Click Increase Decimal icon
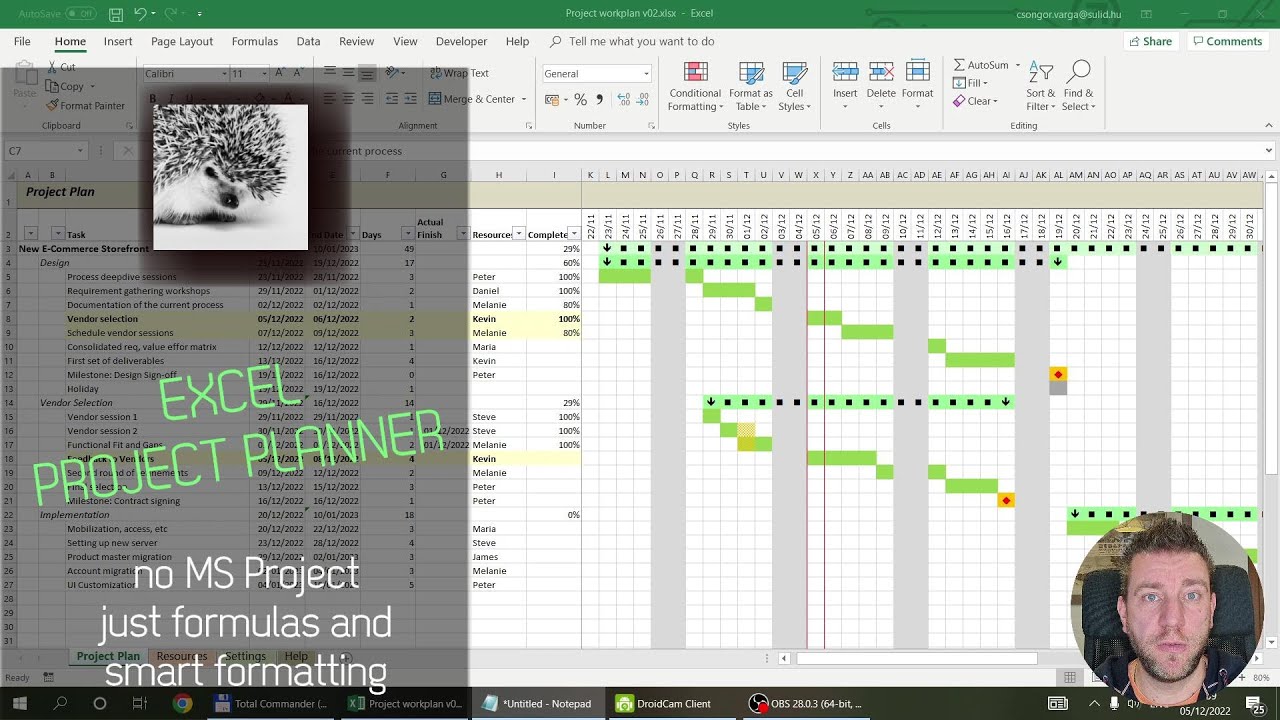Screen dimensions: 1280x720 [624, 99]
